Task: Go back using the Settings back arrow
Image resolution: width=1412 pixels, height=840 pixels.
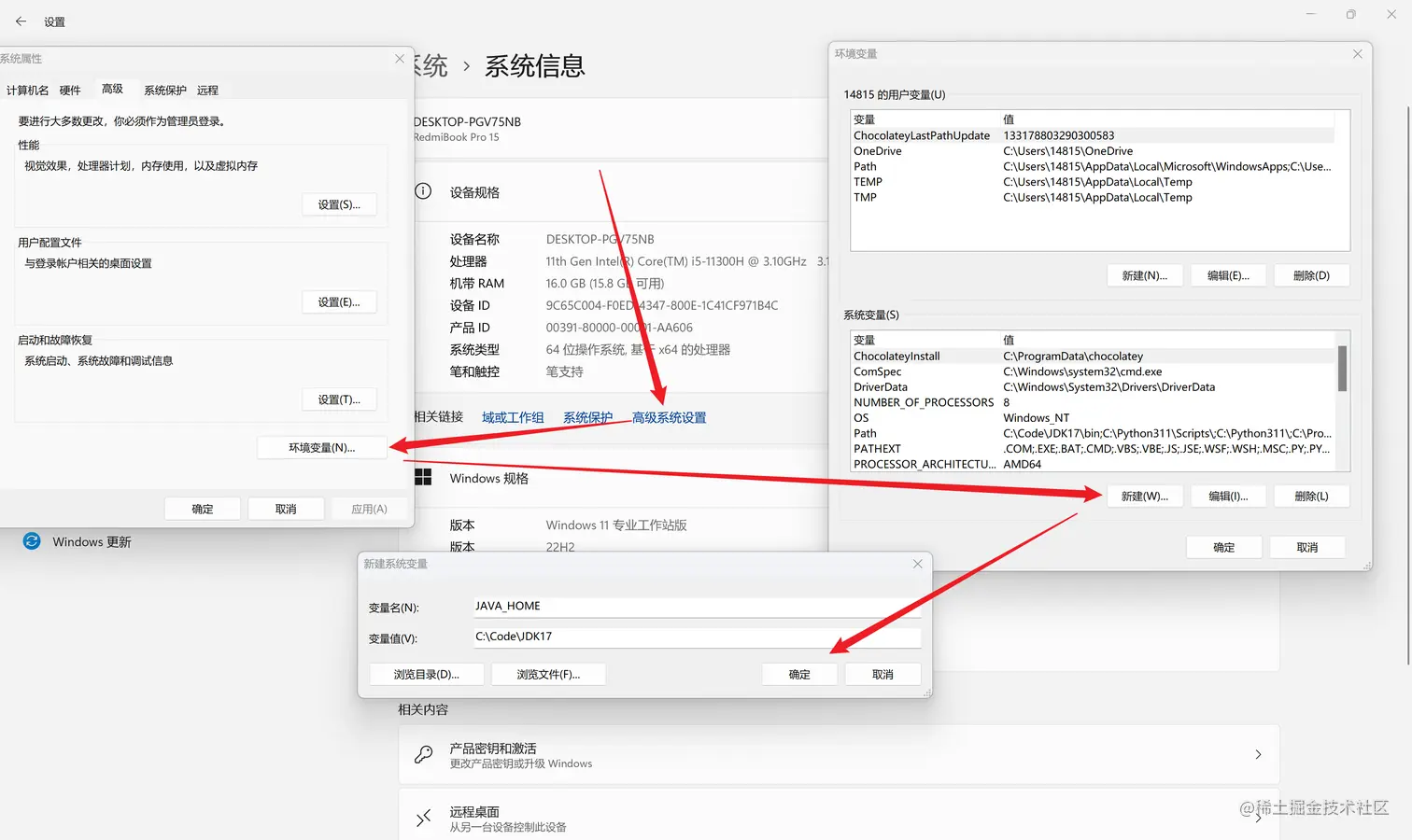Action: (x=21, y=21)
